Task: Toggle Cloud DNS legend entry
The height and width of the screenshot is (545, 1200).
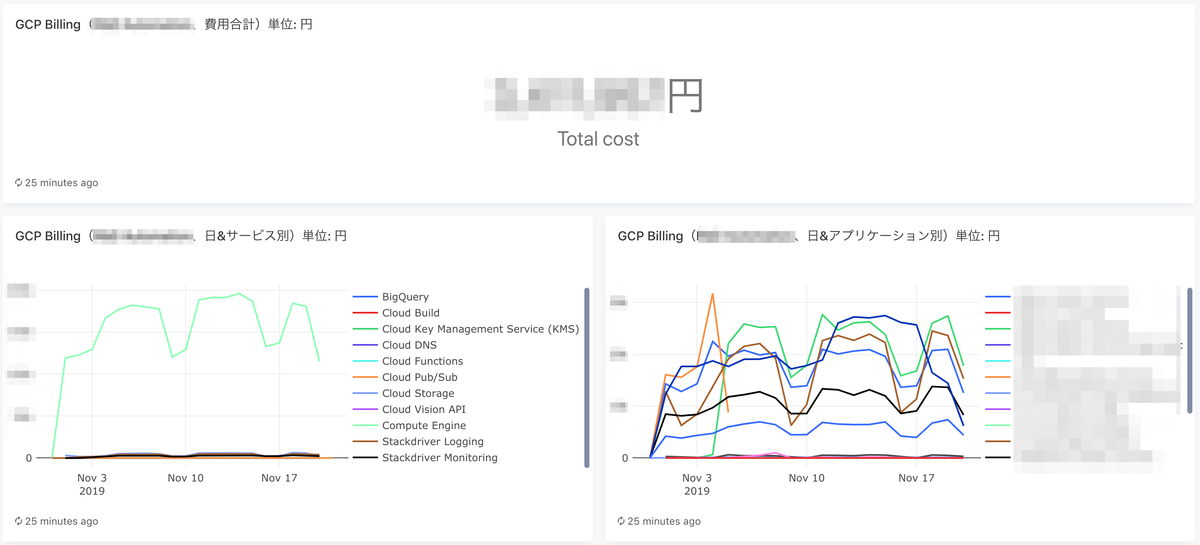Action: point(394,345)
